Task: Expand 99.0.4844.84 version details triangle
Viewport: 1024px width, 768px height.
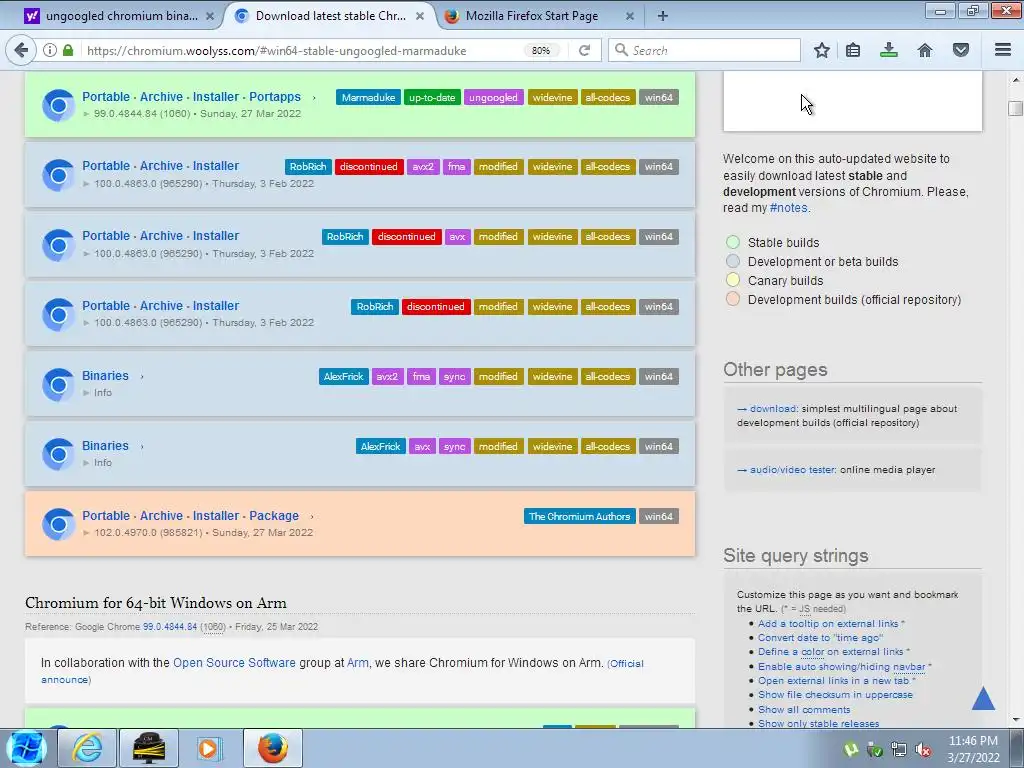Action: tap(86, 114)
